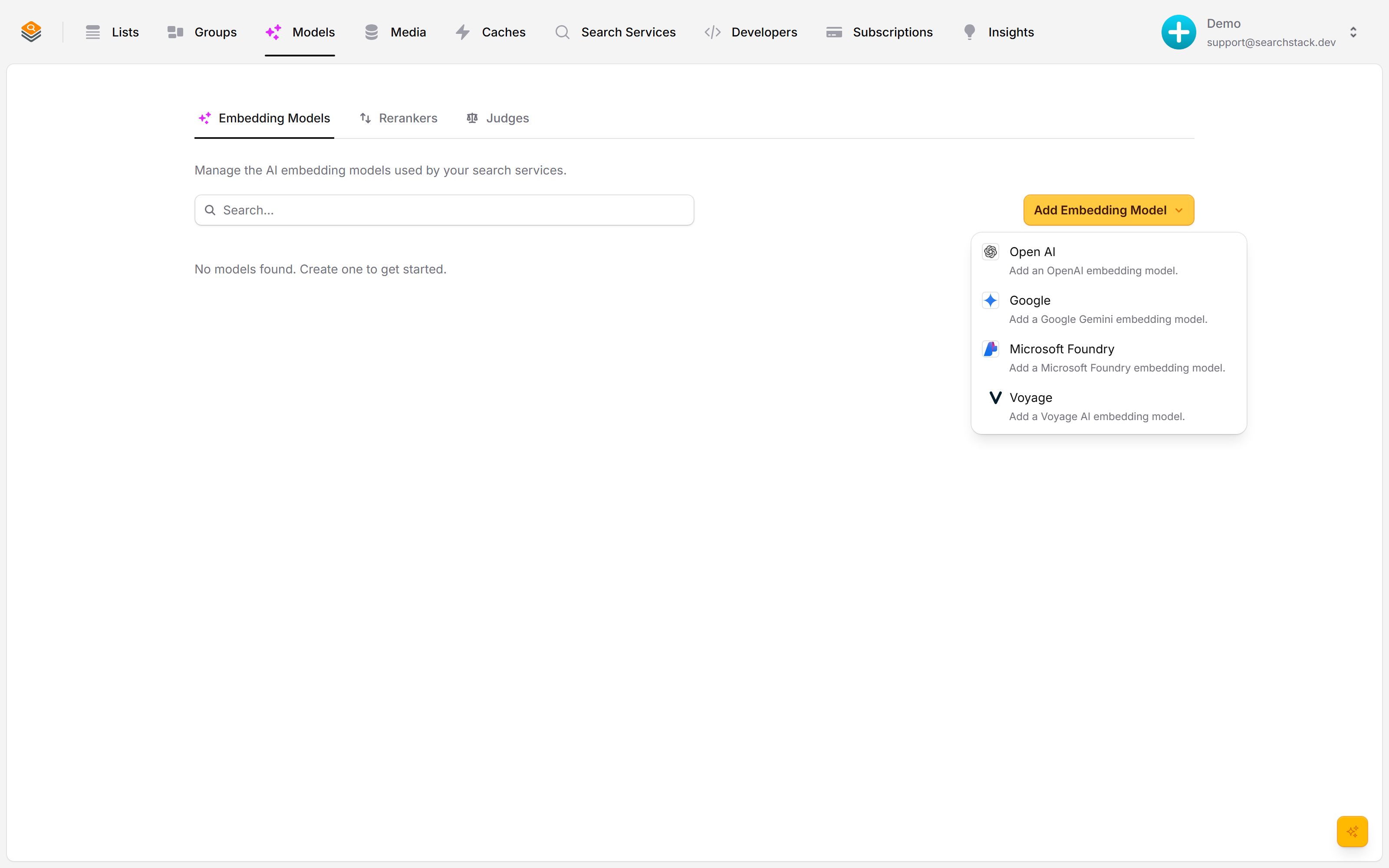Click the Judges scales icon
This screenshot has width=1389, height=868.
click(x=472, y=118)
